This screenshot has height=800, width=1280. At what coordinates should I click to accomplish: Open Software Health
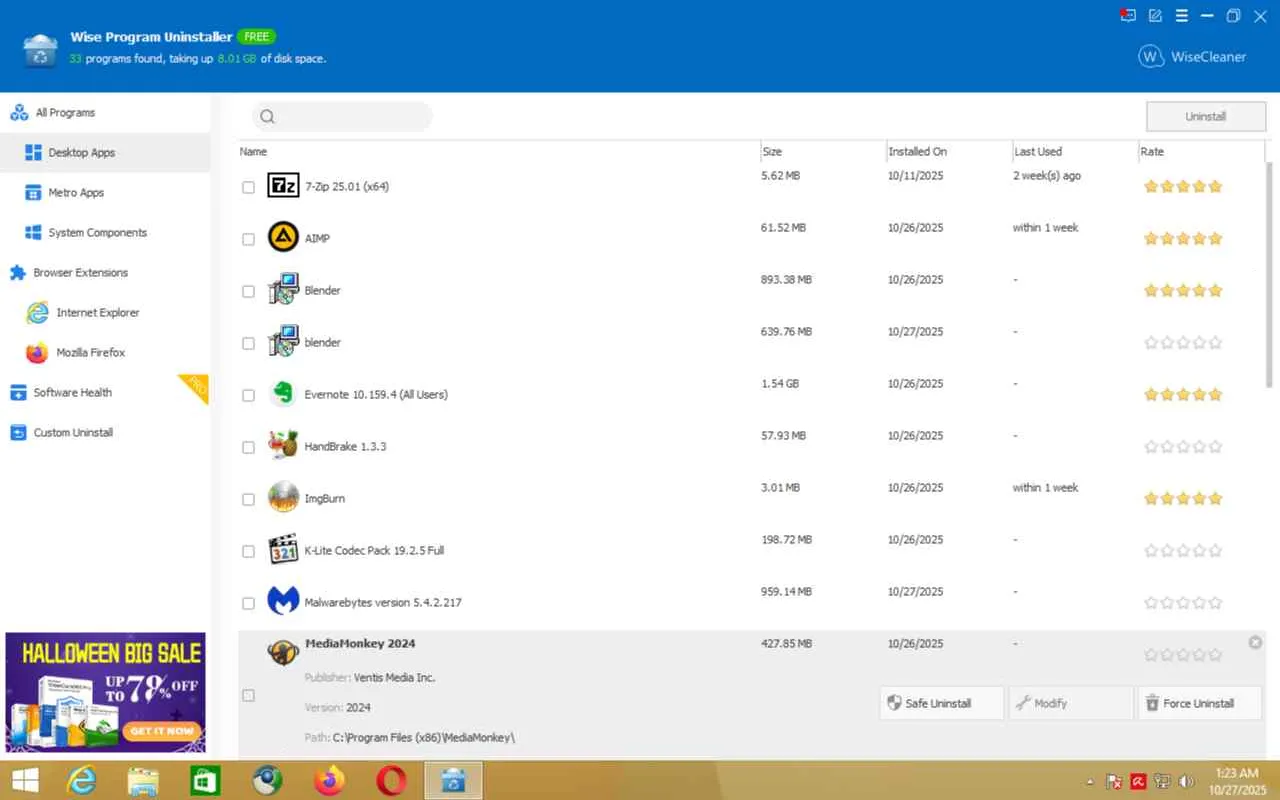click(x=105, y=393)
